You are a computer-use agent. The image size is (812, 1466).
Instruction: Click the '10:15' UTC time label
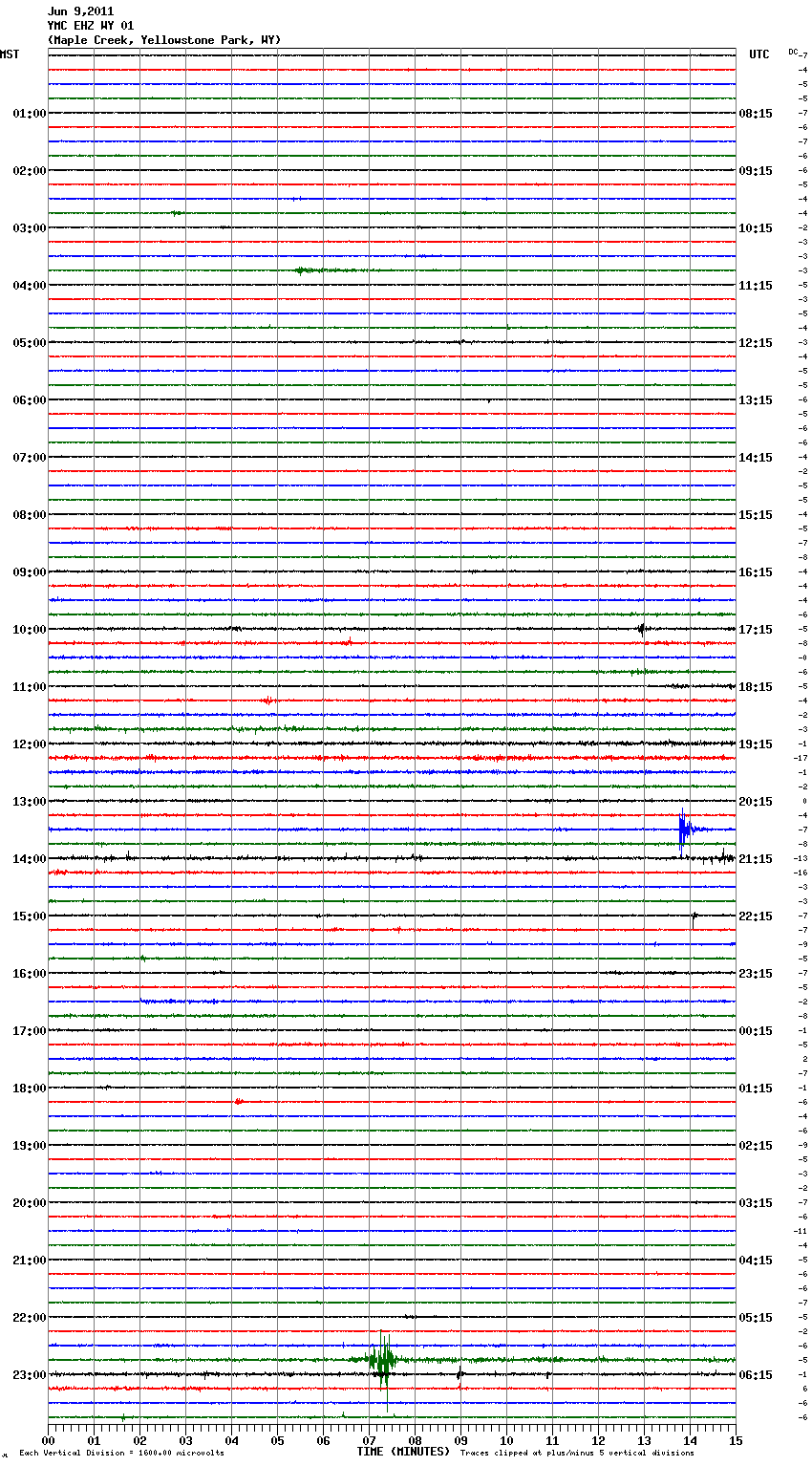tap(756, 228)
